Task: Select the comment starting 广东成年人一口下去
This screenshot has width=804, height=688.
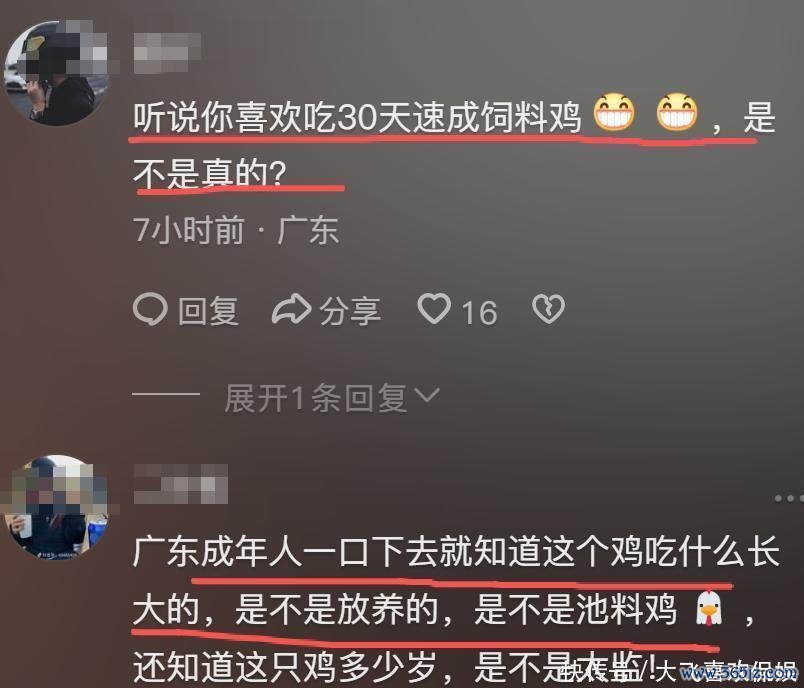Action: pos(456,610)
